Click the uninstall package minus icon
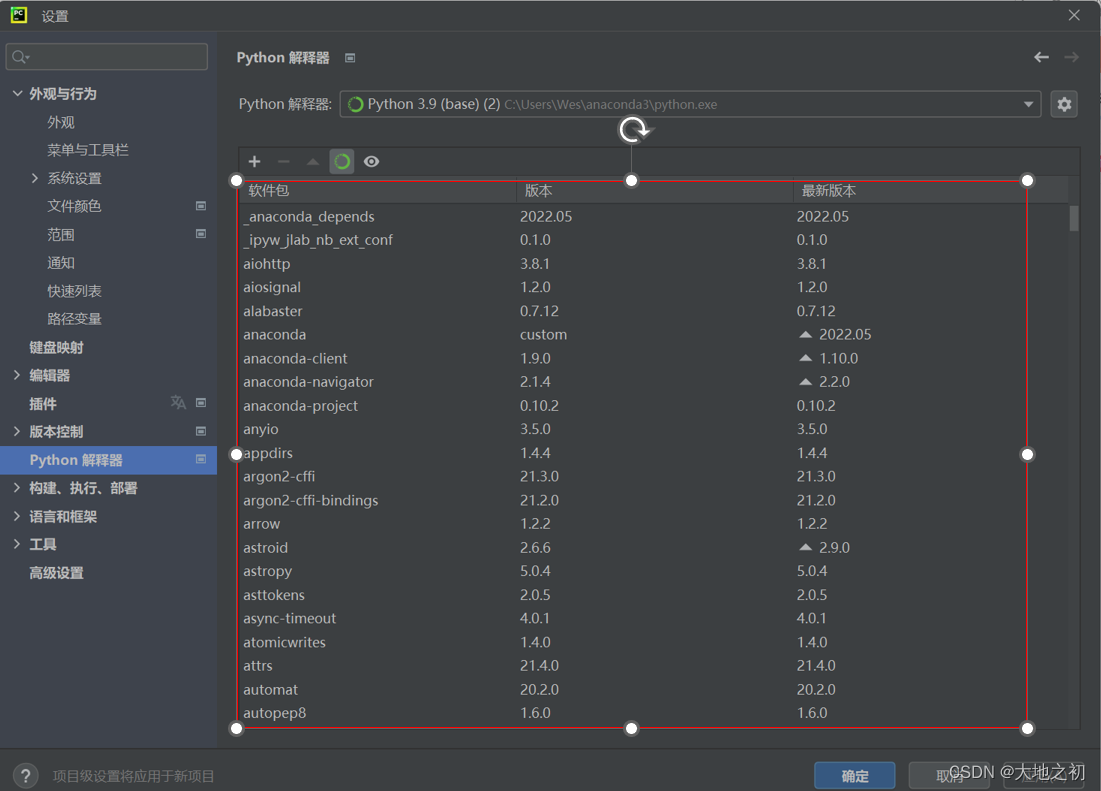The height and width of the screenshot is (791, 1101). point(284,162)
